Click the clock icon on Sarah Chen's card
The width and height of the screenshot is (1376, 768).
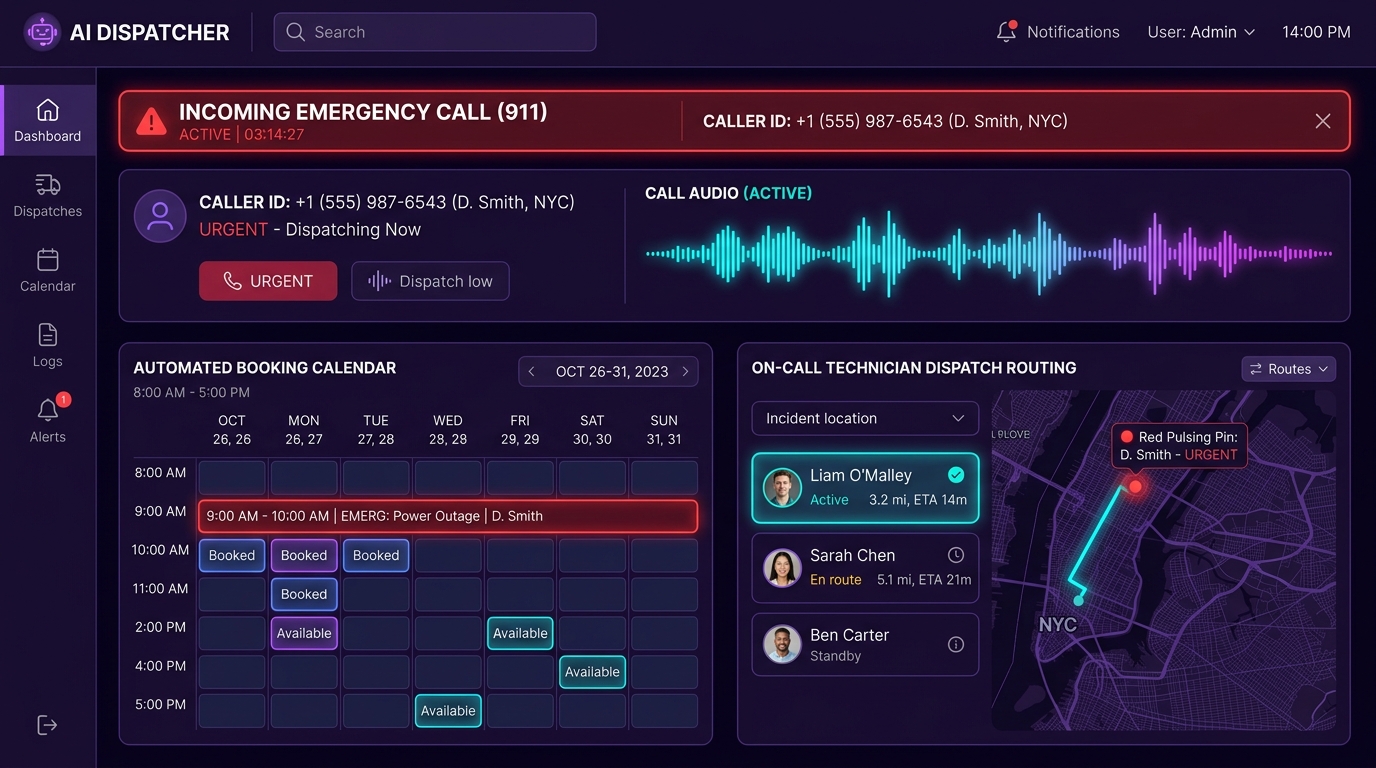(956, 555)
